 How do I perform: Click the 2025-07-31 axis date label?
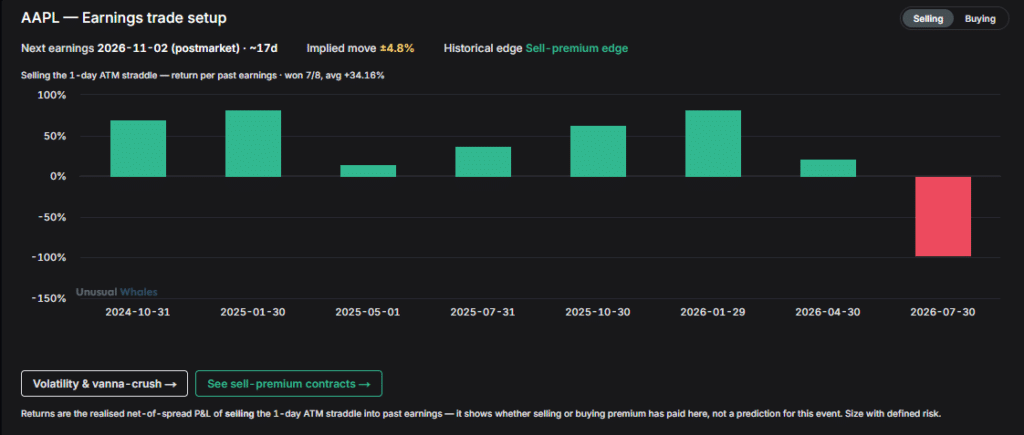(x=483, y=312)
